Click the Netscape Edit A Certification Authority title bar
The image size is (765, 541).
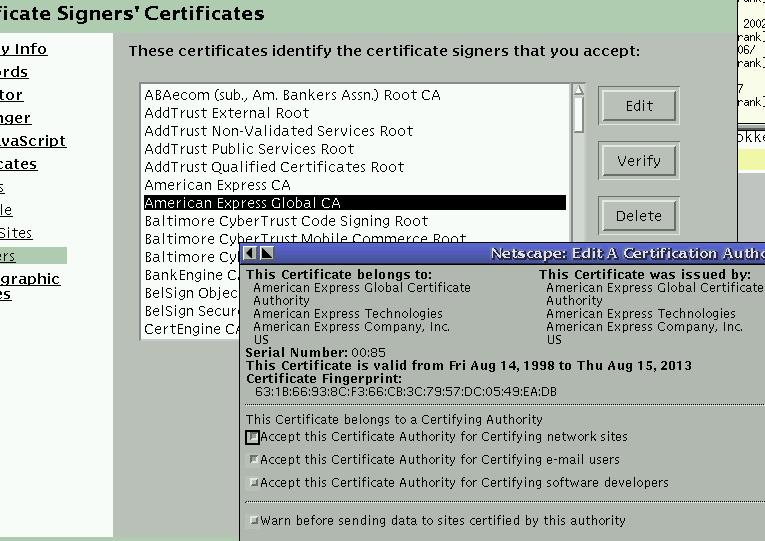pyautogui.click(x=503, y=253)
